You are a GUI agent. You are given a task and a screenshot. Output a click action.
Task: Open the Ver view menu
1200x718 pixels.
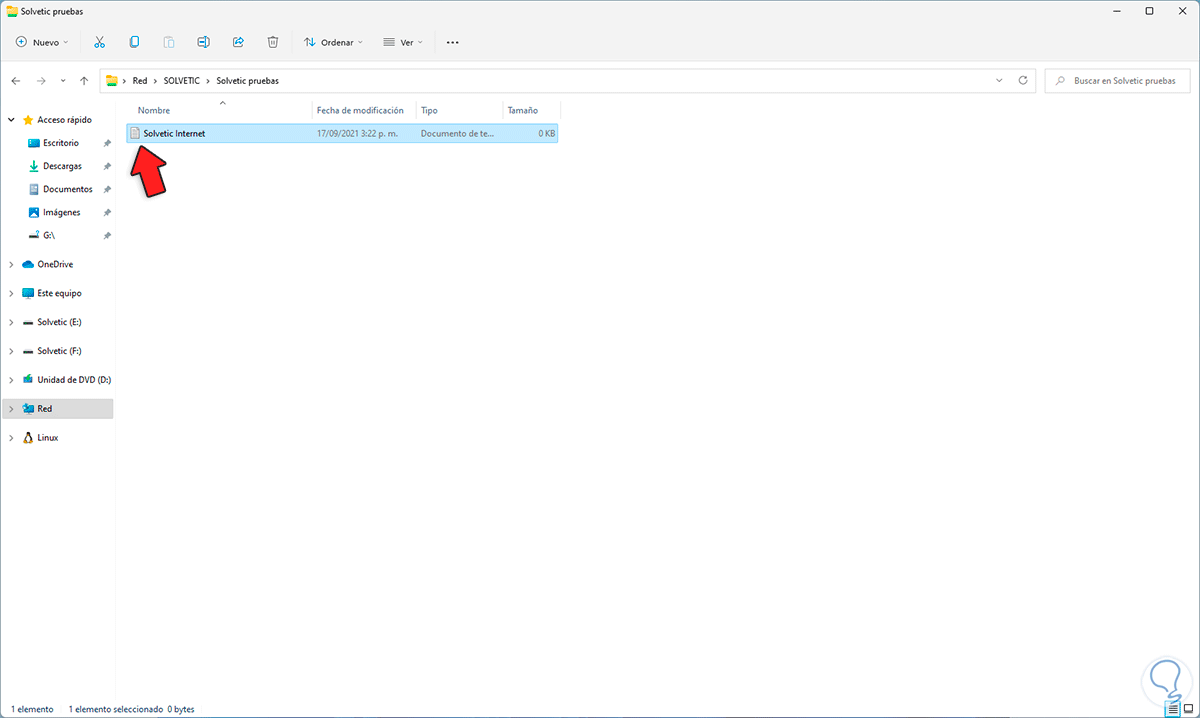(403, 42)
